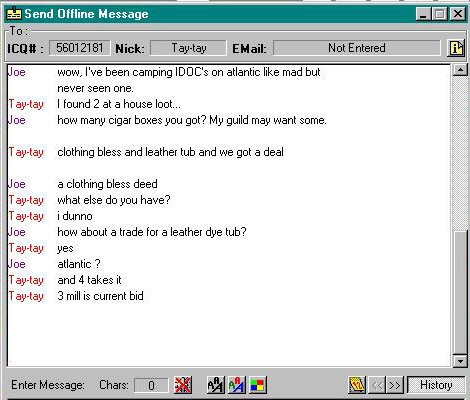Screen dimensions: 470x400
Task: Go to previous message with << button
Action: pyautogui.click(x=377, y=385)
